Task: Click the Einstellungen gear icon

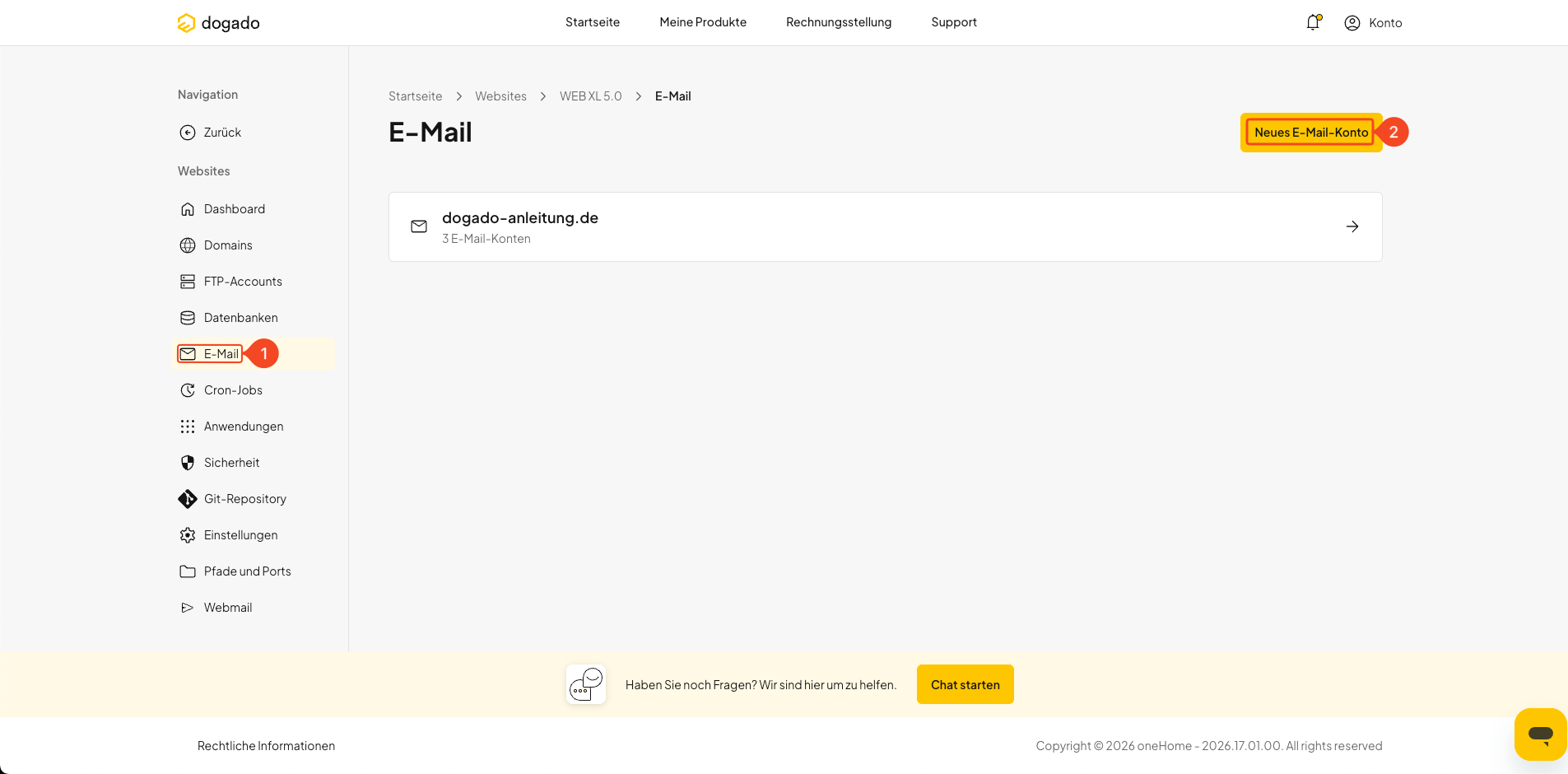Action: pos(188,535)
